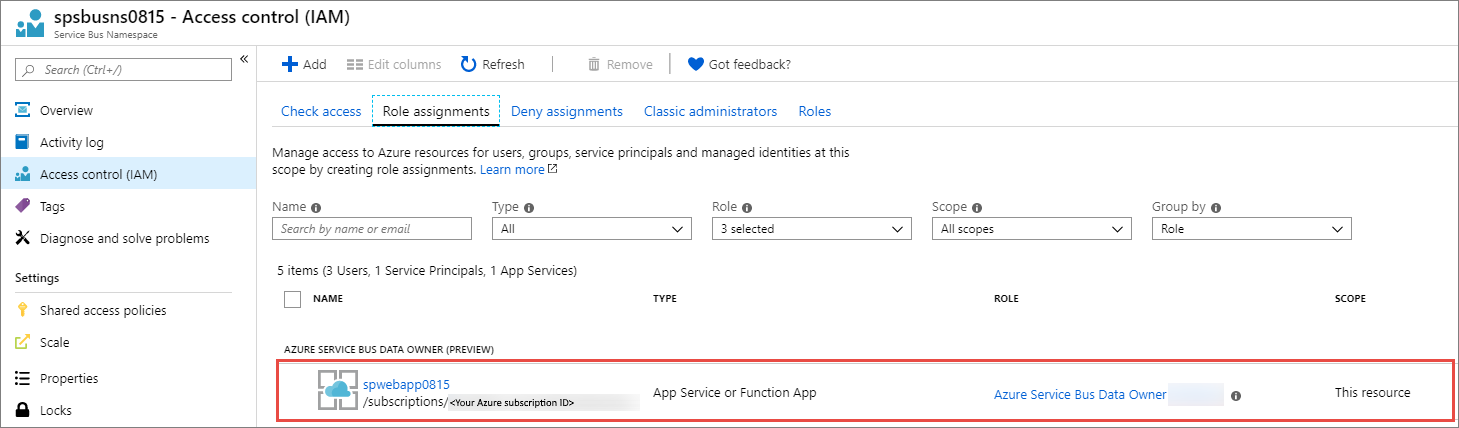This screenshot has width=1459, height=428.
Task: Click the Locks padlock icon
Action: point(23,410)
